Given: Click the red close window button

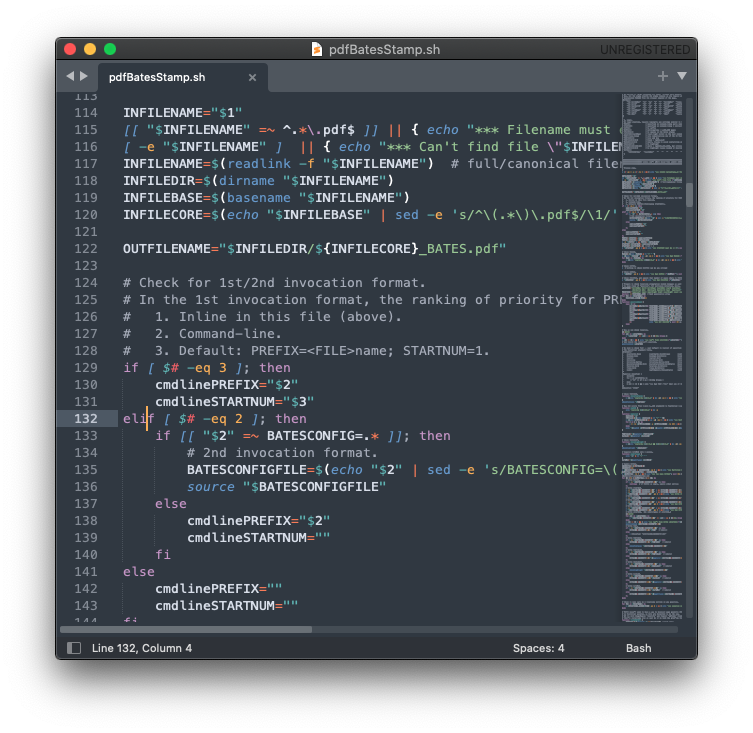Looking at the screenshot, I should [70, 49].
